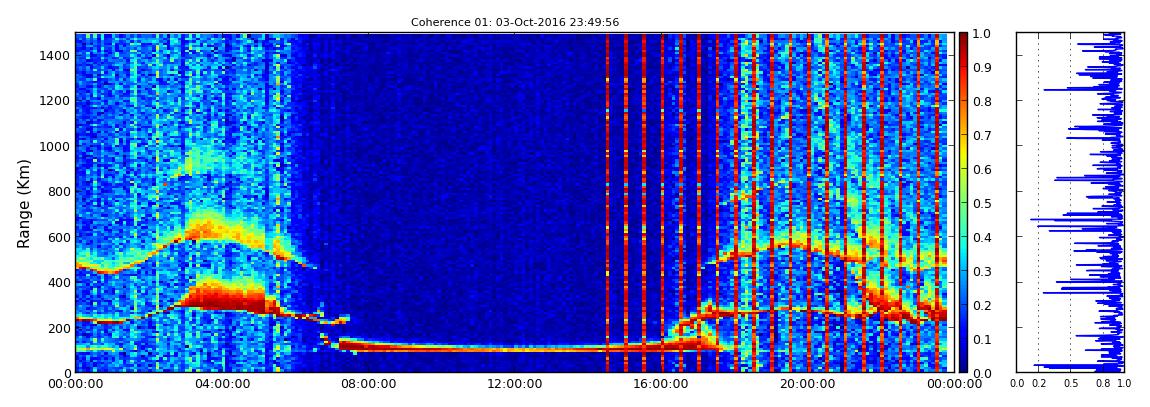This screenshot has height=407, width=1150.
Task: Click the 0.8 tick on profile plot axis
Action: point(1102,384)
